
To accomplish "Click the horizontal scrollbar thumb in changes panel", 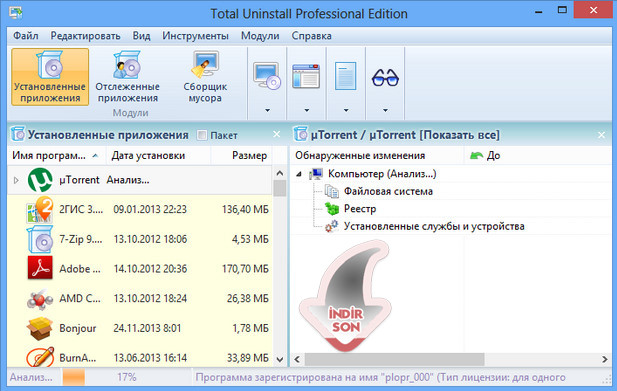I will 394,359.
